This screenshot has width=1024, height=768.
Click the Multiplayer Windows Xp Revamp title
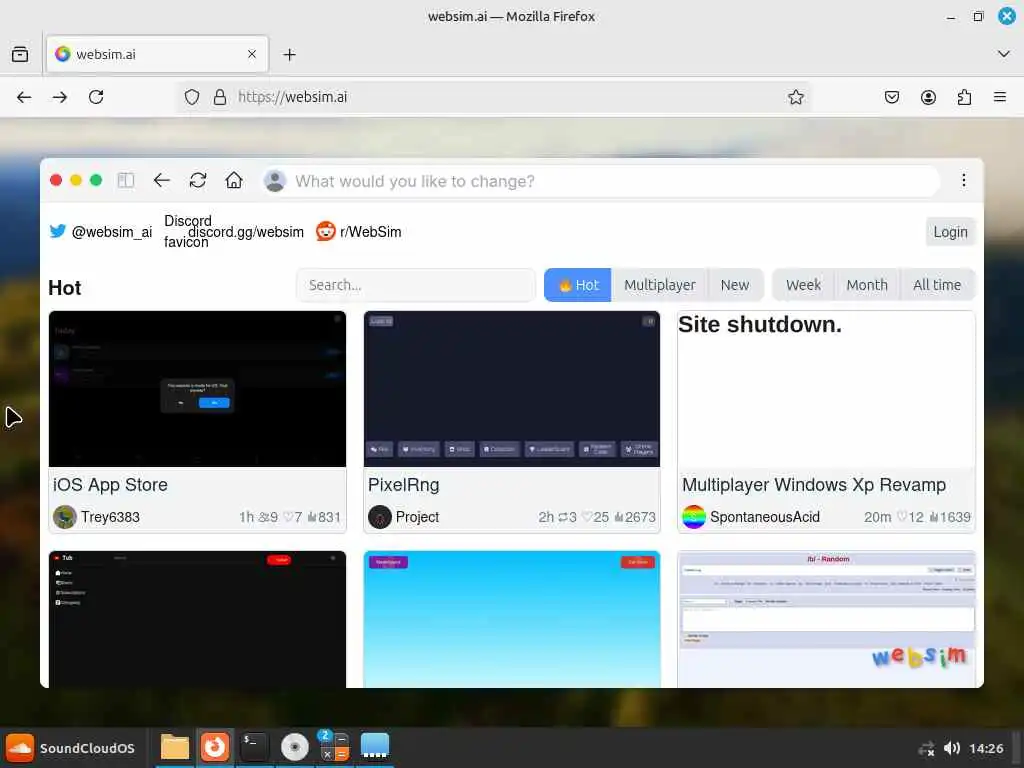(x=814, y=485)
